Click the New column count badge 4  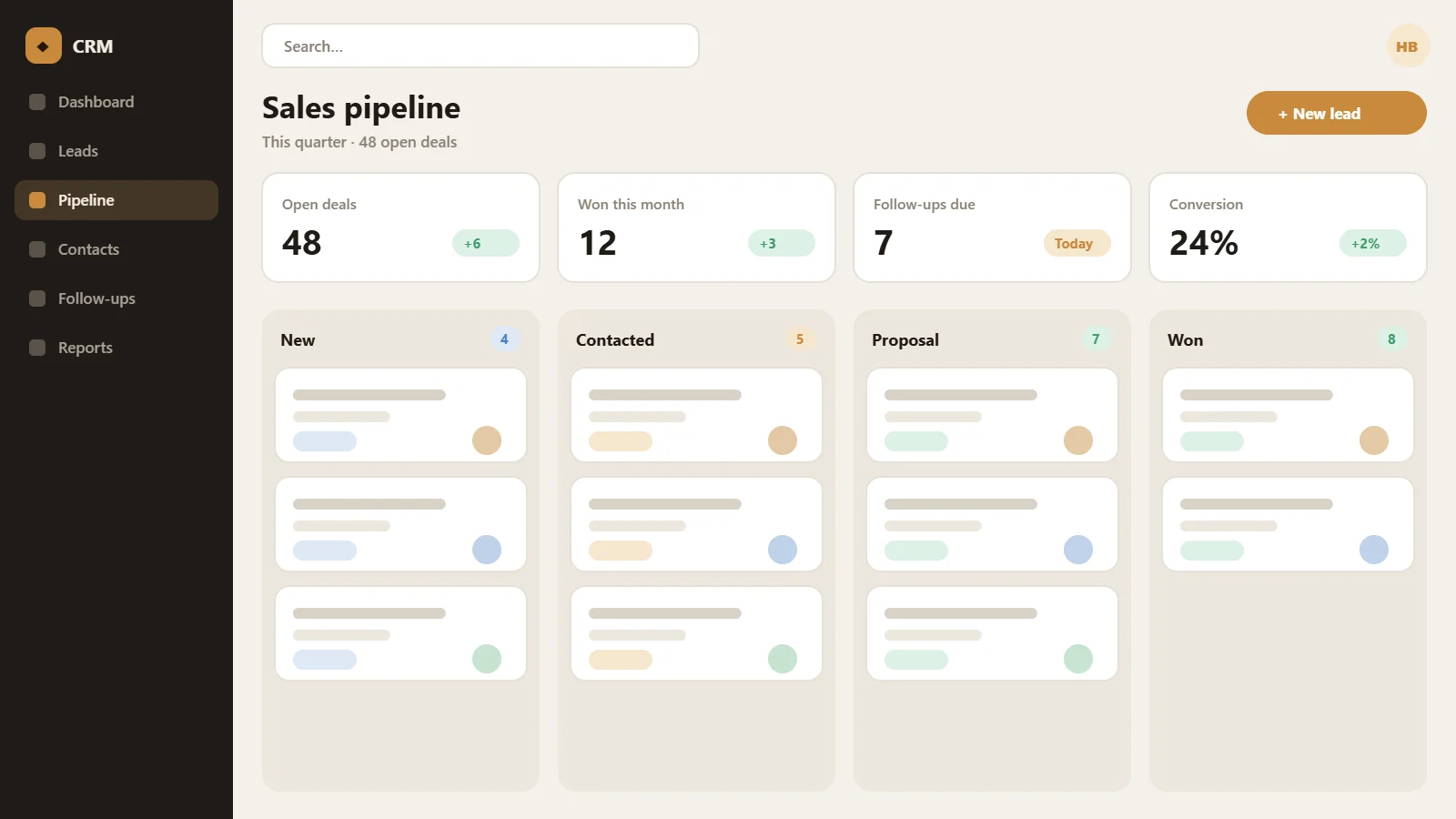504,339
